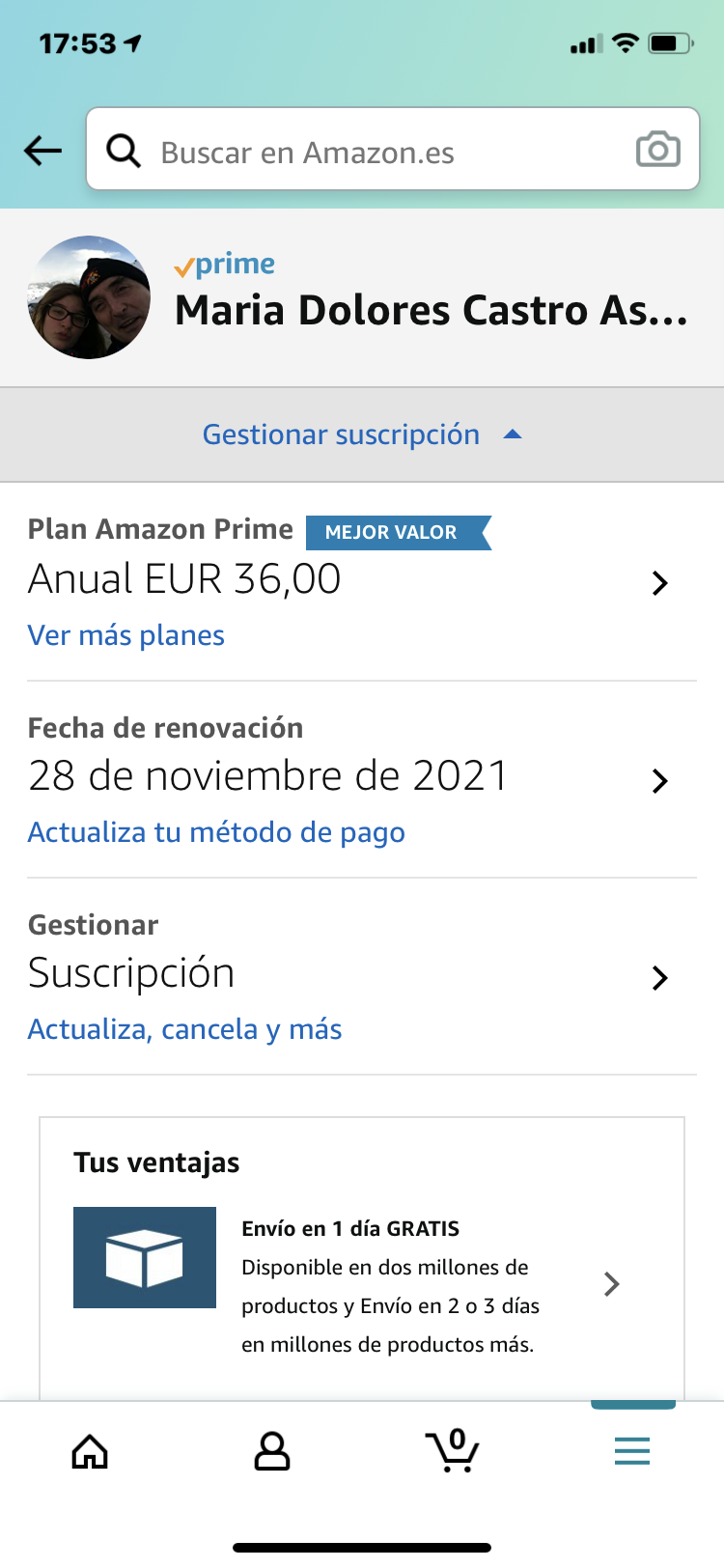Tap the profile photo thumbnail
This screenshot has height=1568, width=724.
click(x=89, y=297)
